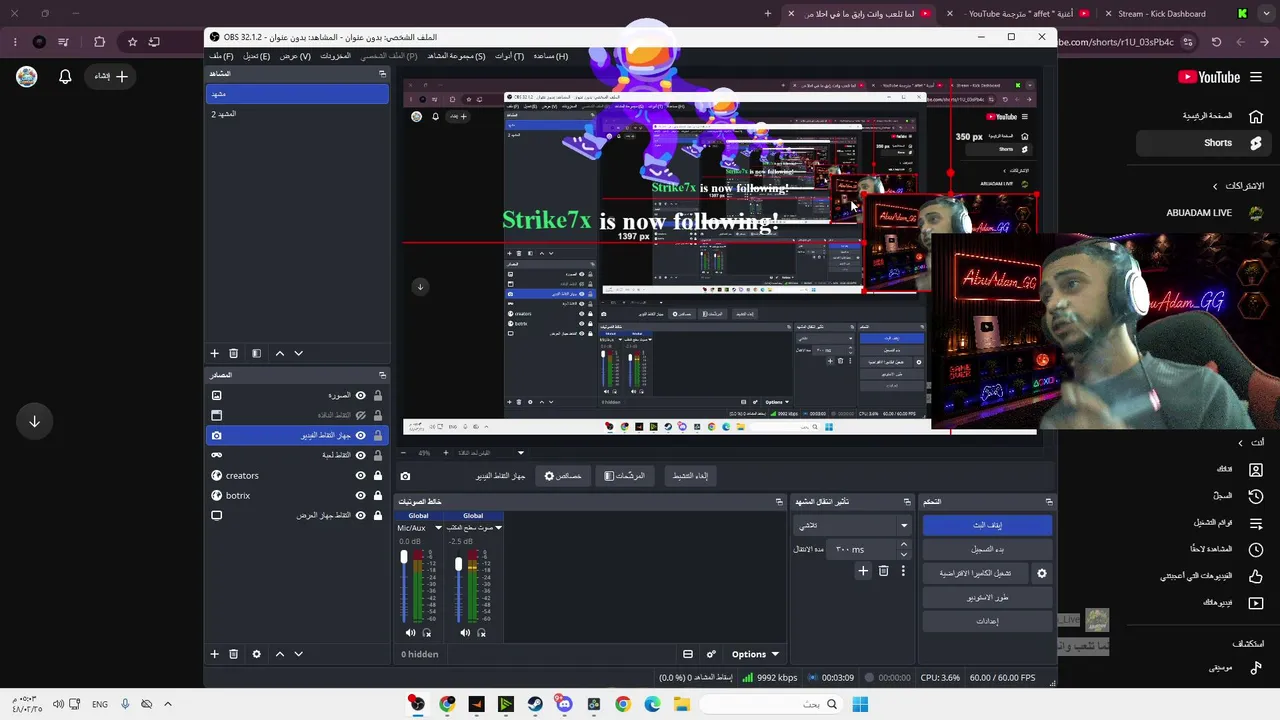Hide the الصورة image source
Viewport: 1280px width, 720px height.
[x=361, y=395]
